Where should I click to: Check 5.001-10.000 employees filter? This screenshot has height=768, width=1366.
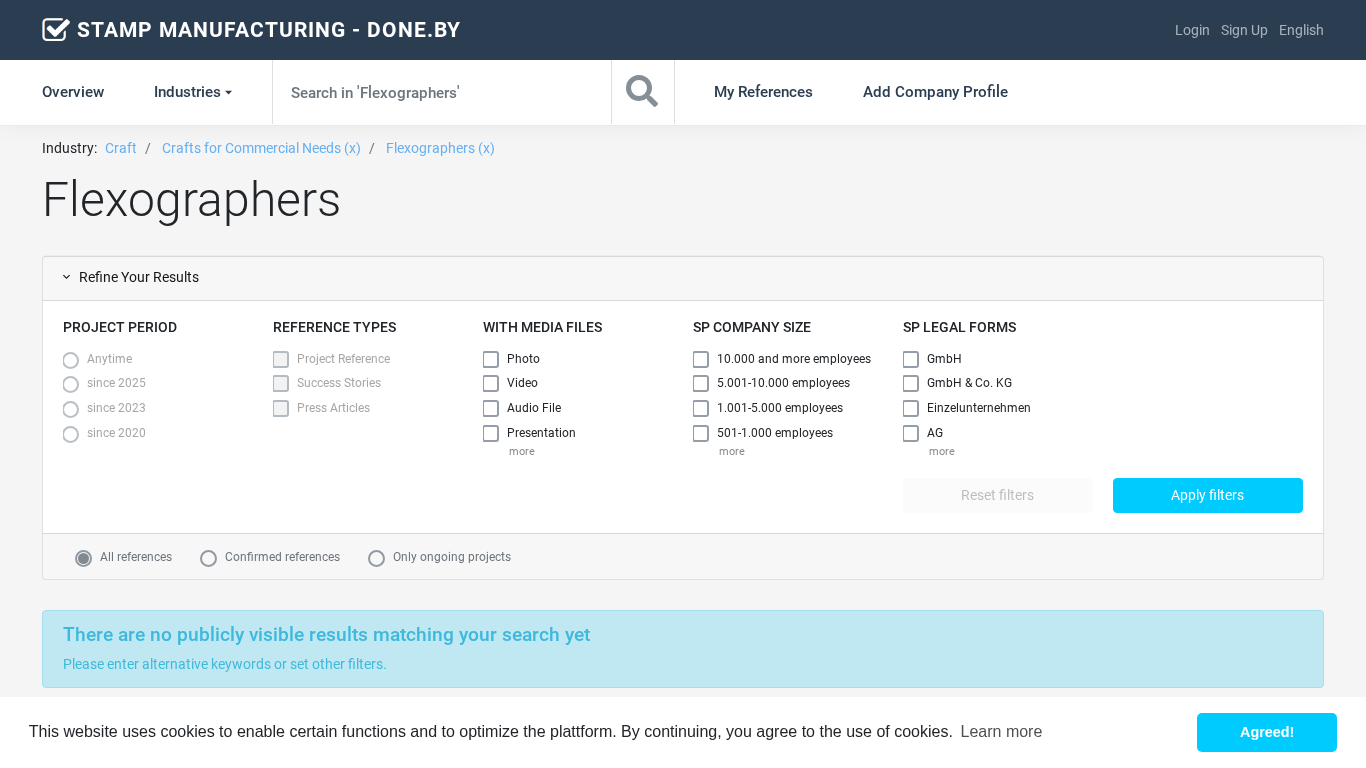click(701, 384)
